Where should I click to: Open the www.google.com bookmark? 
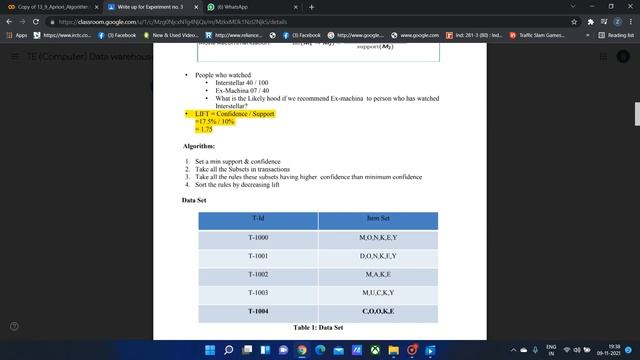(x=415, y=36)
